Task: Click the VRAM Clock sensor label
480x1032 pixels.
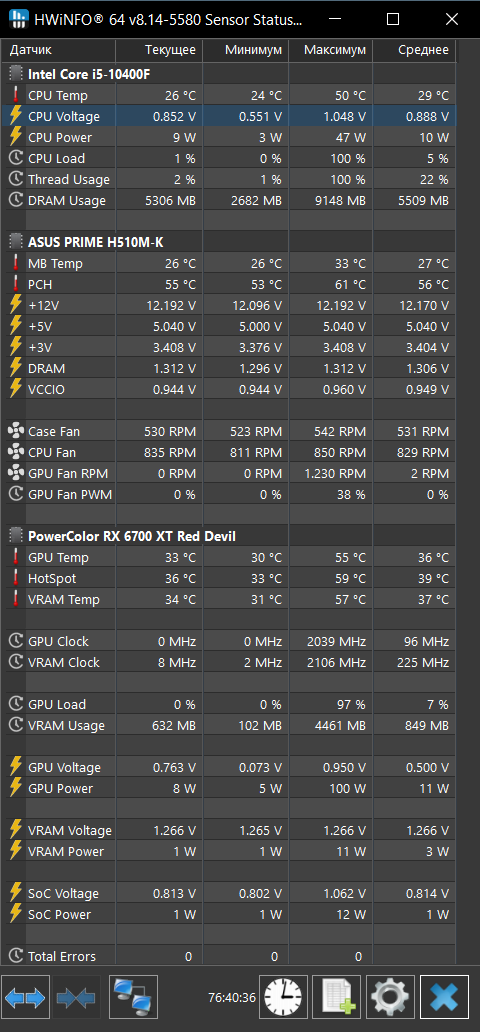Action: 64,662
